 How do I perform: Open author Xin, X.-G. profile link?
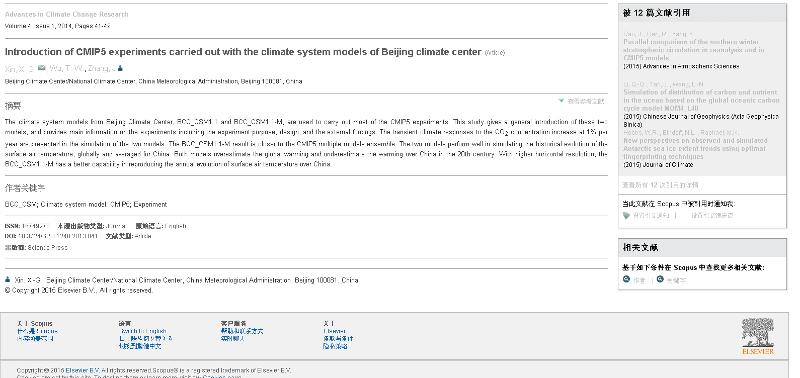(19, 68)
